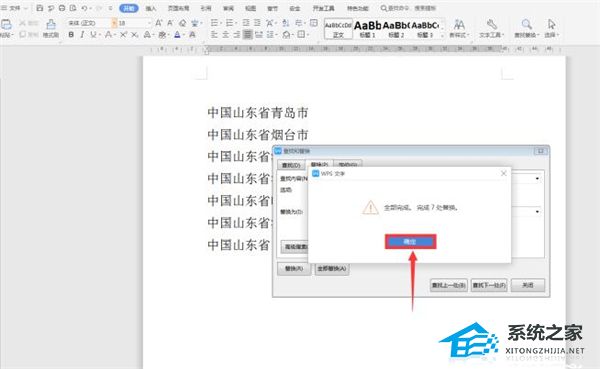Click the Undo arrow icon
The image size is (600, 369).
(x=84, y=8)
